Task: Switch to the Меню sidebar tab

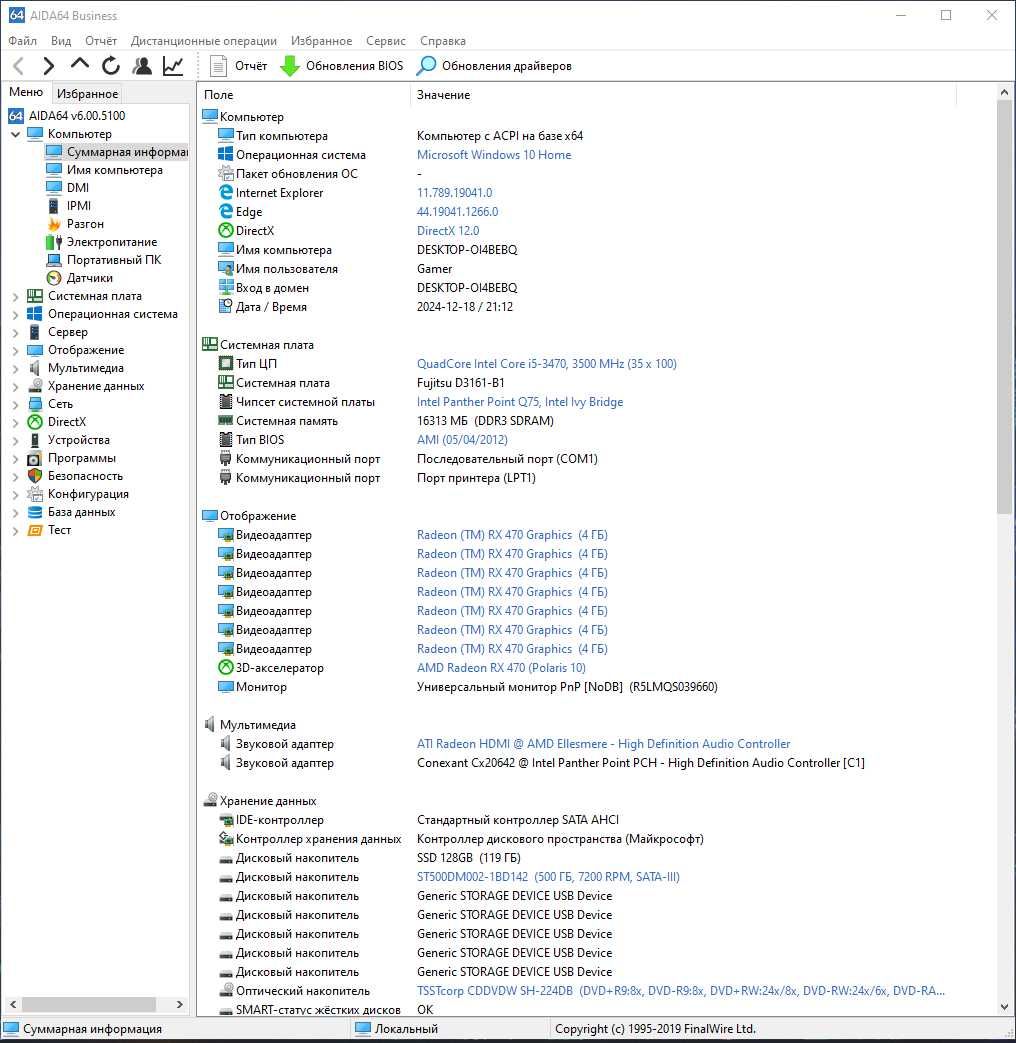Action: (26, 92)
